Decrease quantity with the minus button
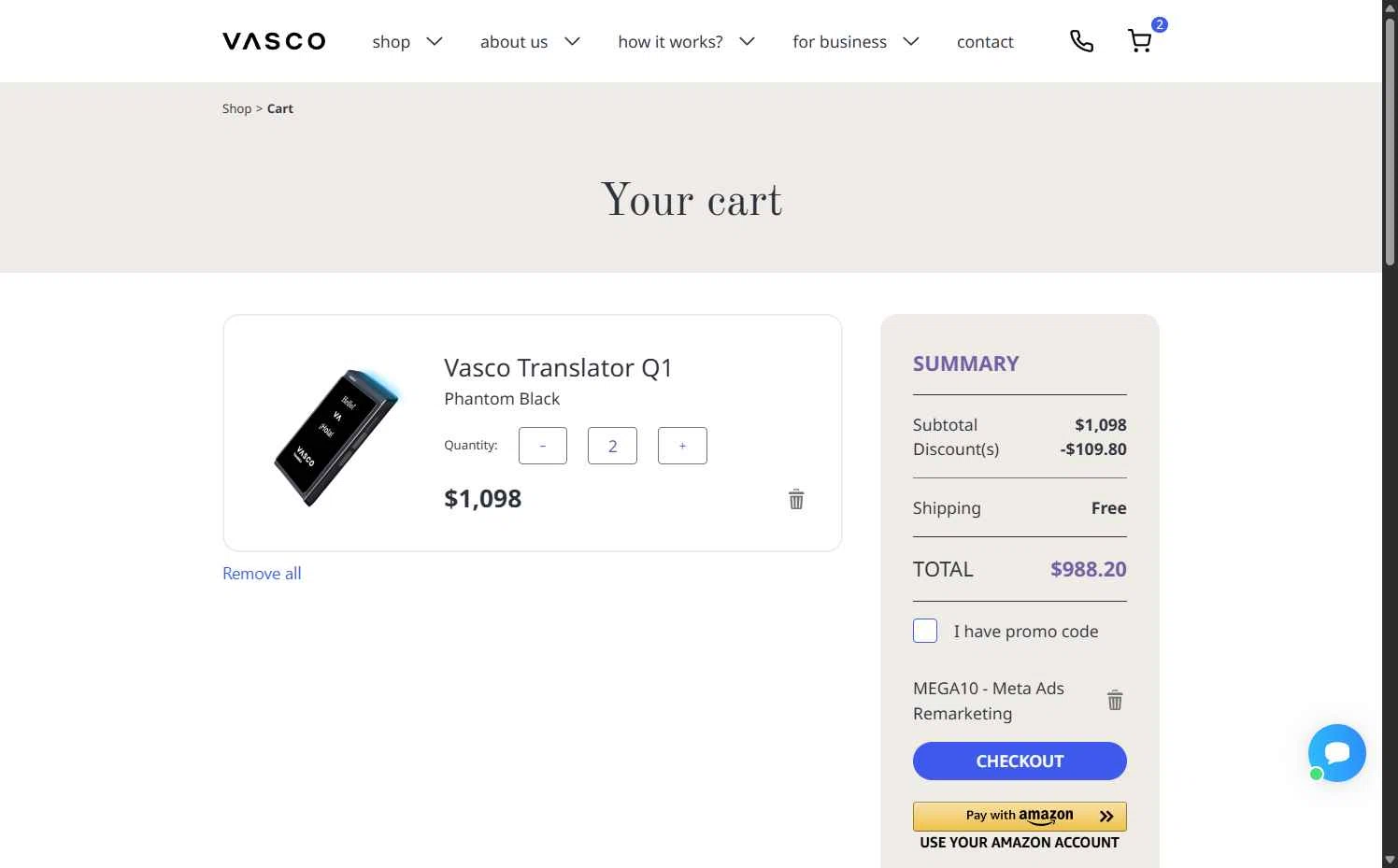1398x868 pixels. point(543,446)
